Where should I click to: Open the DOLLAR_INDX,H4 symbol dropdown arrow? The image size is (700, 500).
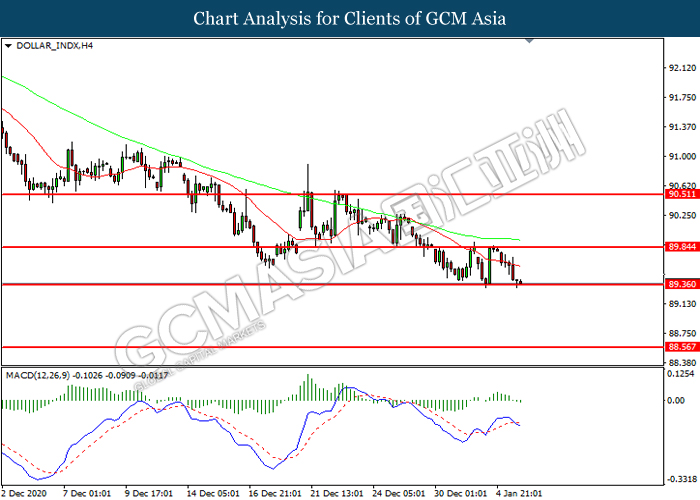(x=8, y=46)
